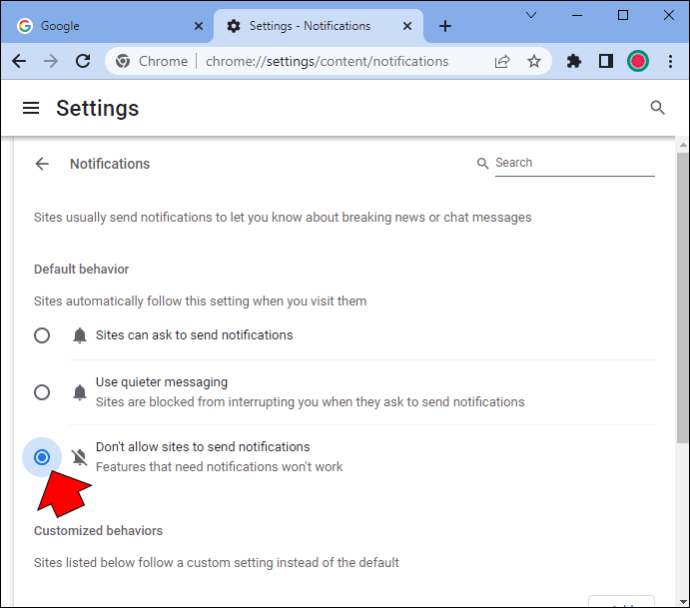Go back using the browser back arrow

pos(19,61)
